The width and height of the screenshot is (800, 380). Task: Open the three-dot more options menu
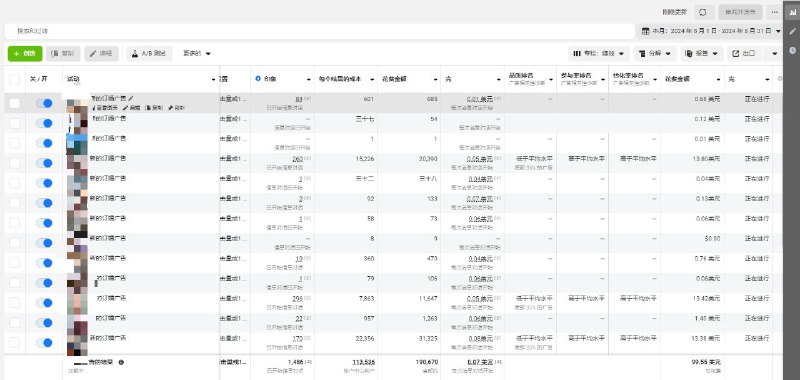click(x=774, y=12)
